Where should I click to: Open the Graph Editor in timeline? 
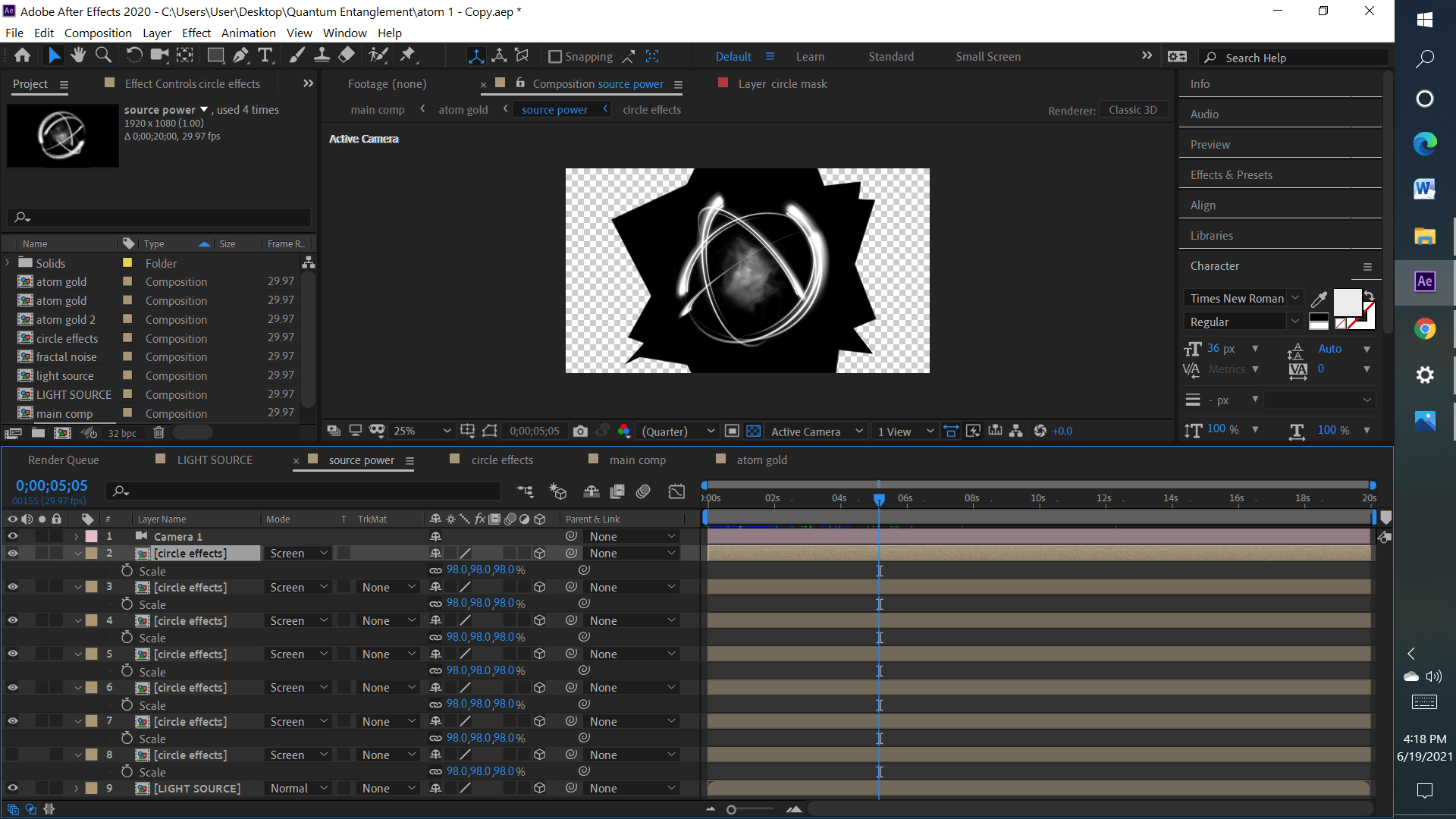click(x=676, y=491)
